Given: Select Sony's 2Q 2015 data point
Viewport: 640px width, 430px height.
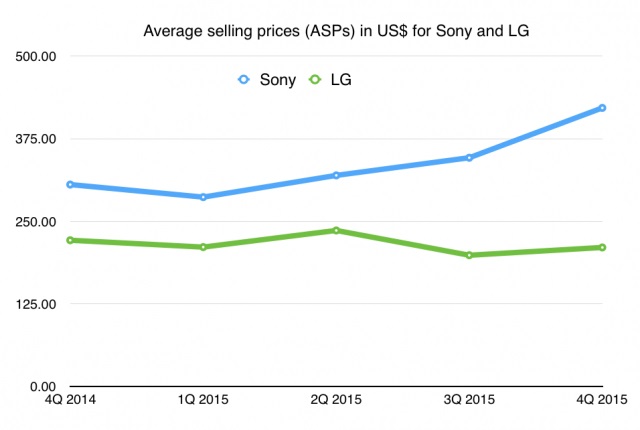Looking at the screenshot, I should coord(336,175).
